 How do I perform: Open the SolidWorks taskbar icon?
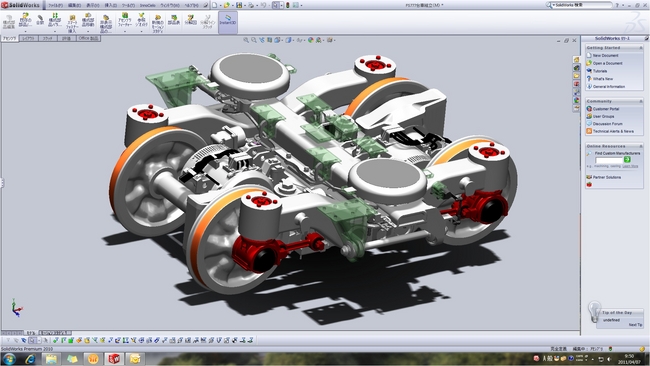[114, 359]
